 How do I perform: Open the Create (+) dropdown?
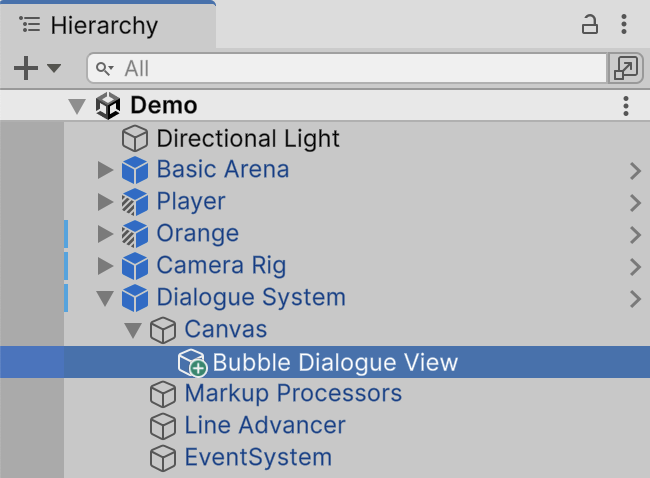pos(37,68)
